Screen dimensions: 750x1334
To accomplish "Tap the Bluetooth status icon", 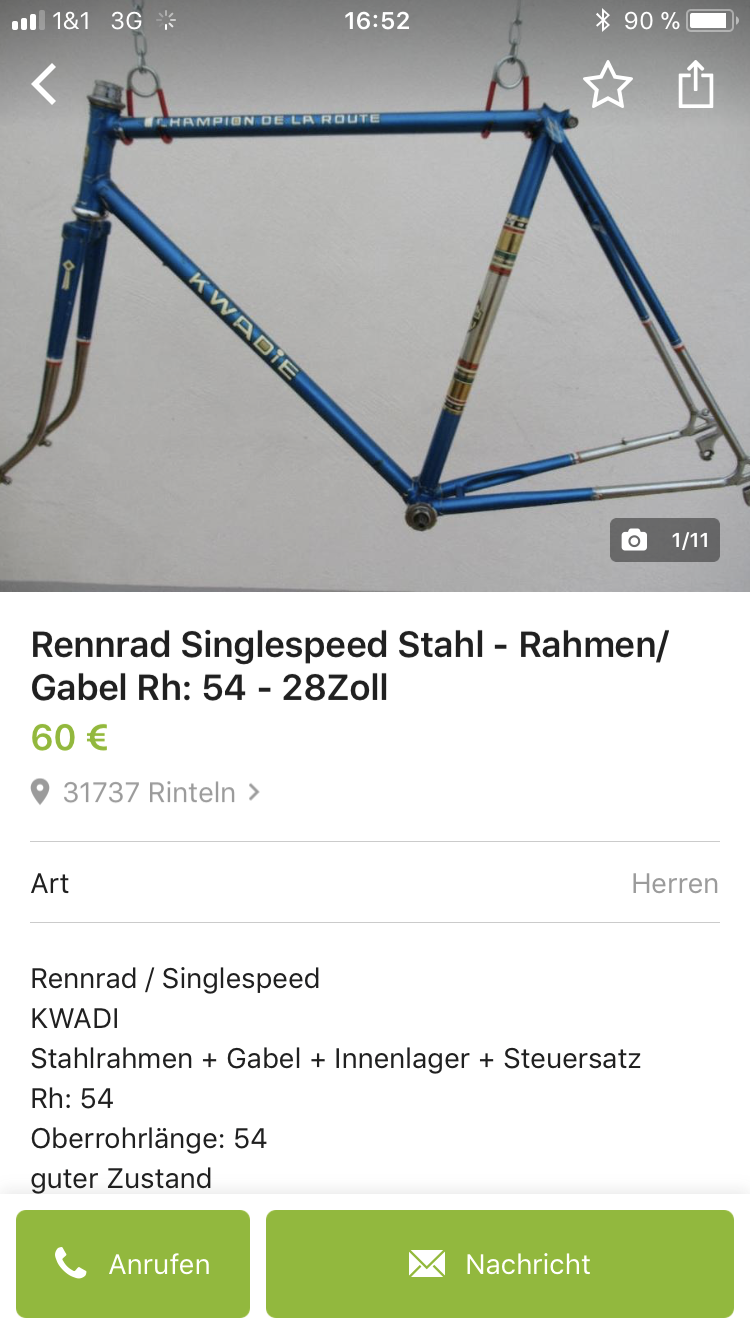I will point(602,21).
